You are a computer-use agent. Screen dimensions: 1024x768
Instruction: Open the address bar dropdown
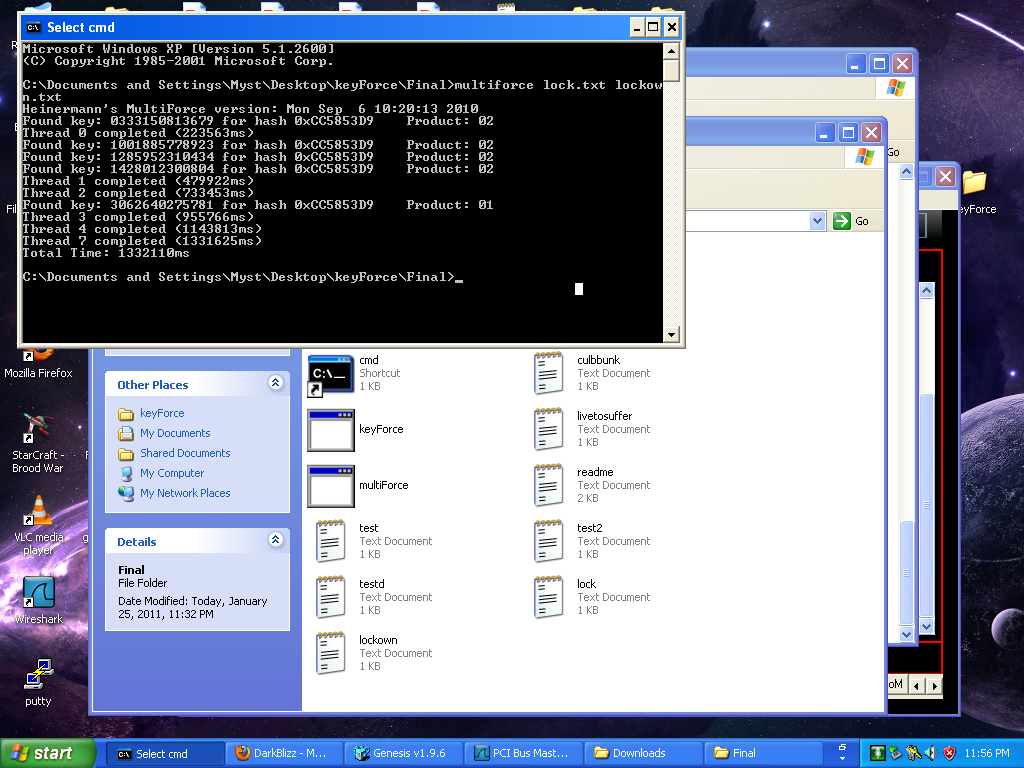click(x=817, y=221)
